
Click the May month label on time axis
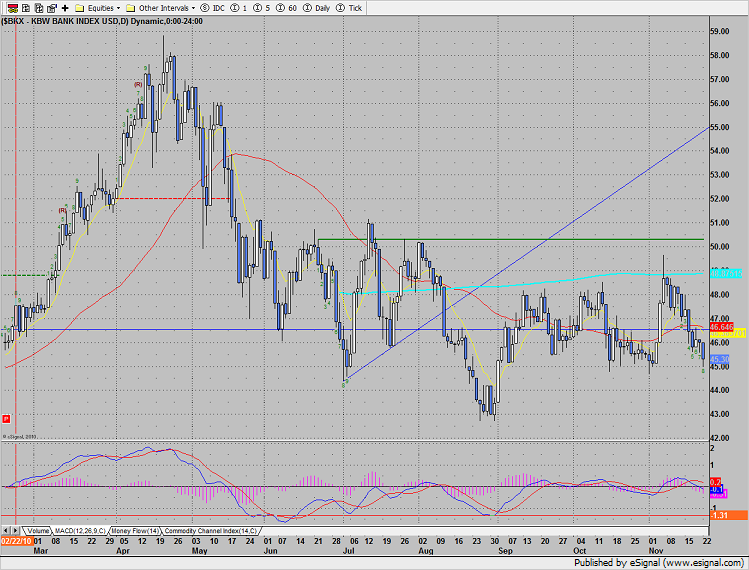click(x=199, y=551)
